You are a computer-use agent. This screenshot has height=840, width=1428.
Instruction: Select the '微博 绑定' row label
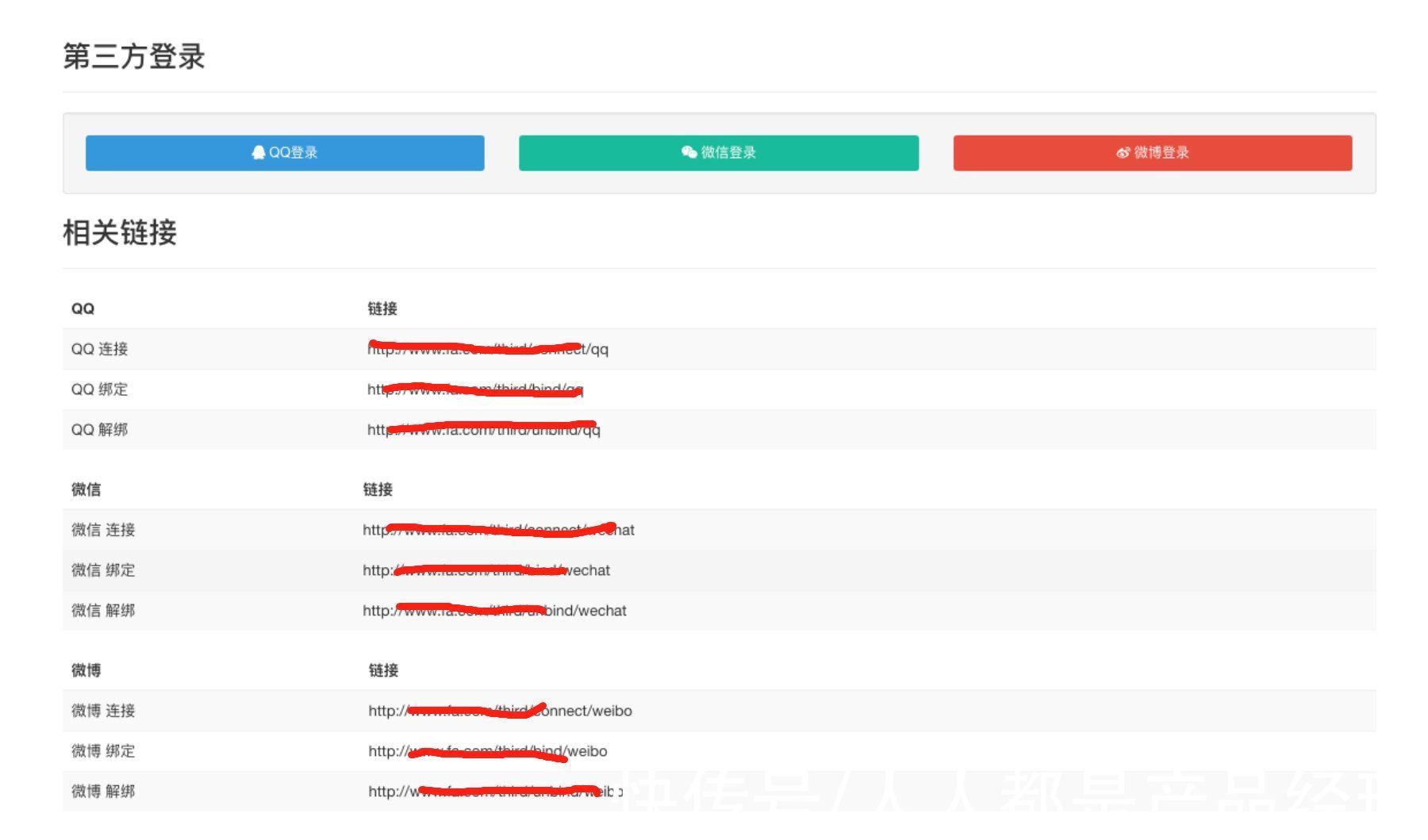click(x=103, y=751)
